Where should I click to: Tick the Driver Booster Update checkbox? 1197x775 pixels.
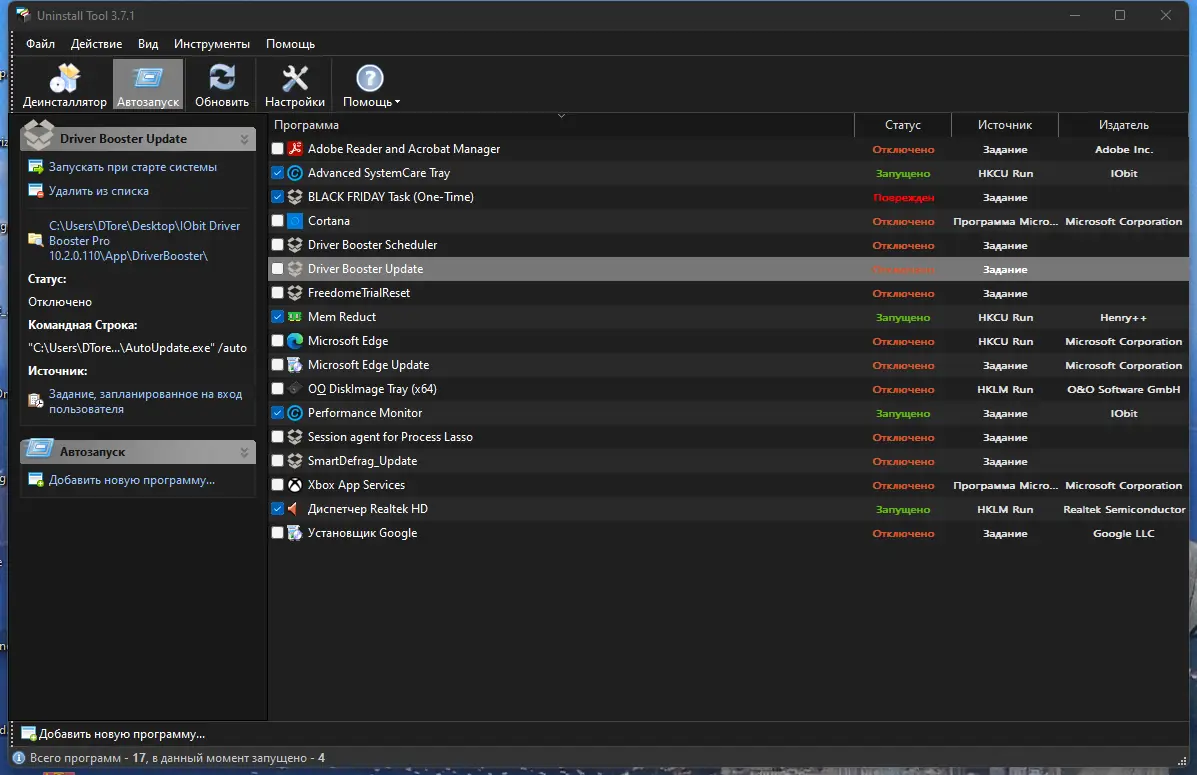tap(278, 269)
